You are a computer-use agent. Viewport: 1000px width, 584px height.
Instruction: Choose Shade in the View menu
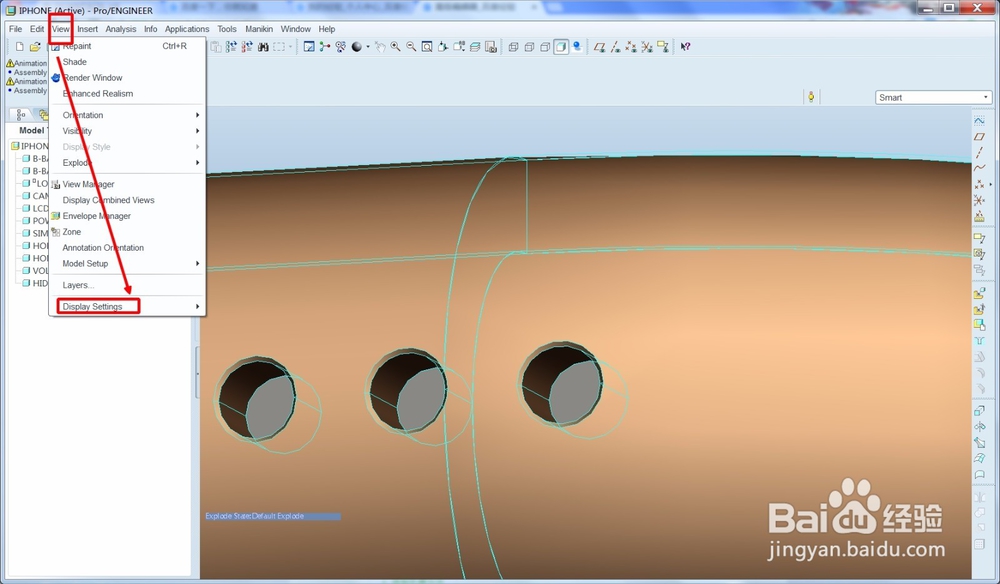pyautogui.click(x=128, y=62)
